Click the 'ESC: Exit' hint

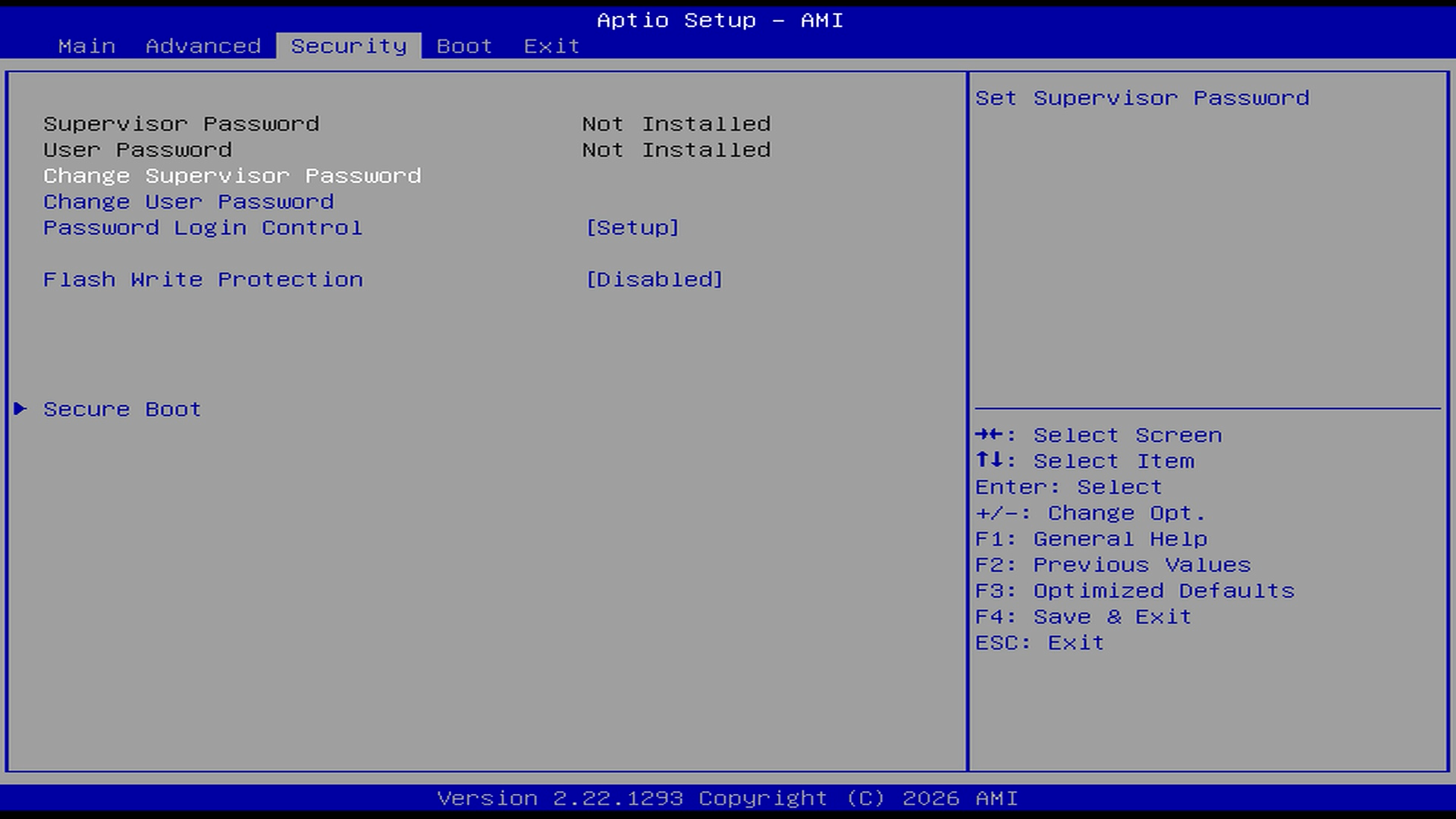click(1040, 643)
